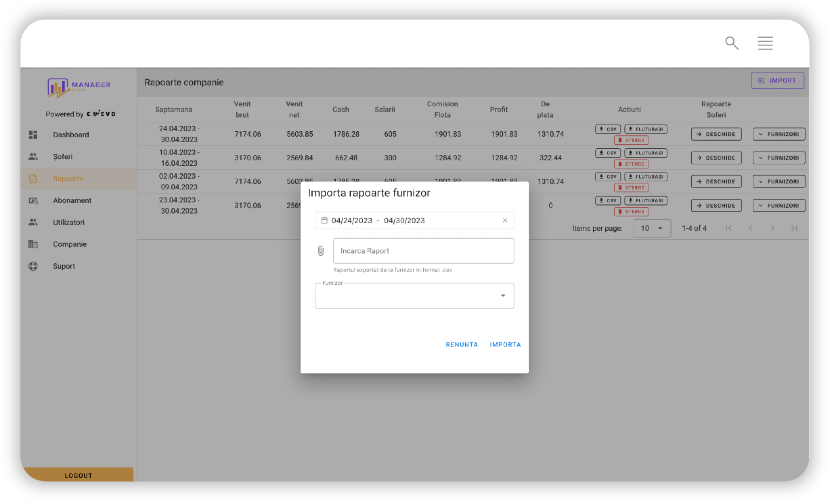
Task: Click Fluturasi for week 02.04.2023 row
Action: coord(646,177)
